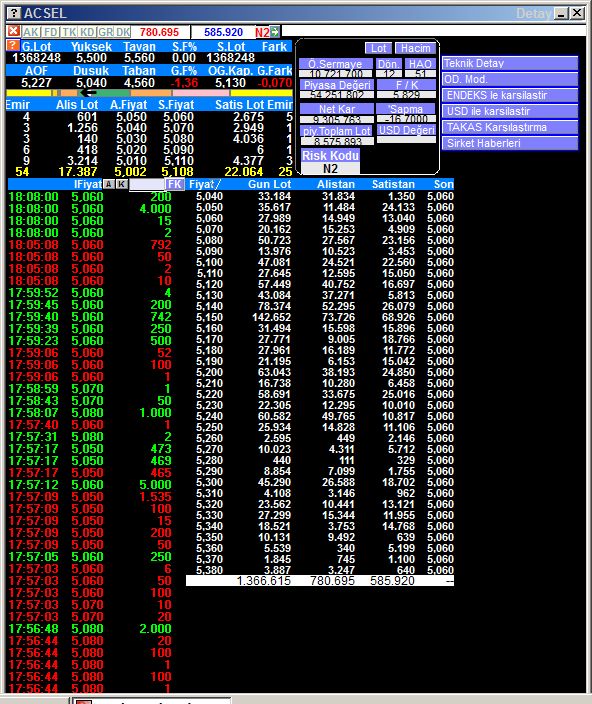Click the red X icon beside AK
This screenshot has width=592, height=704.
13,31
